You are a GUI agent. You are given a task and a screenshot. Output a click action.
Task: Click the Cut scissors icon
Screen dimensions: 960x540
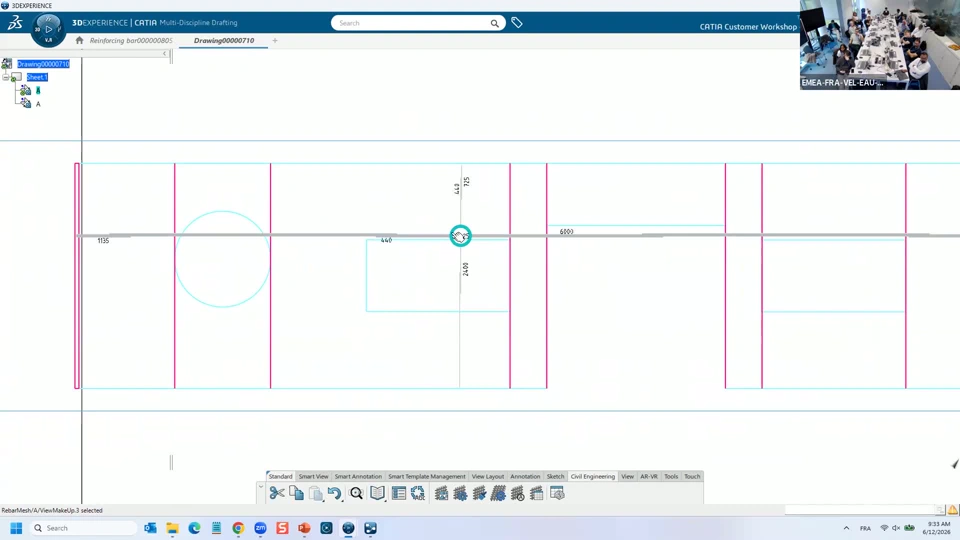tap(277, 493)
